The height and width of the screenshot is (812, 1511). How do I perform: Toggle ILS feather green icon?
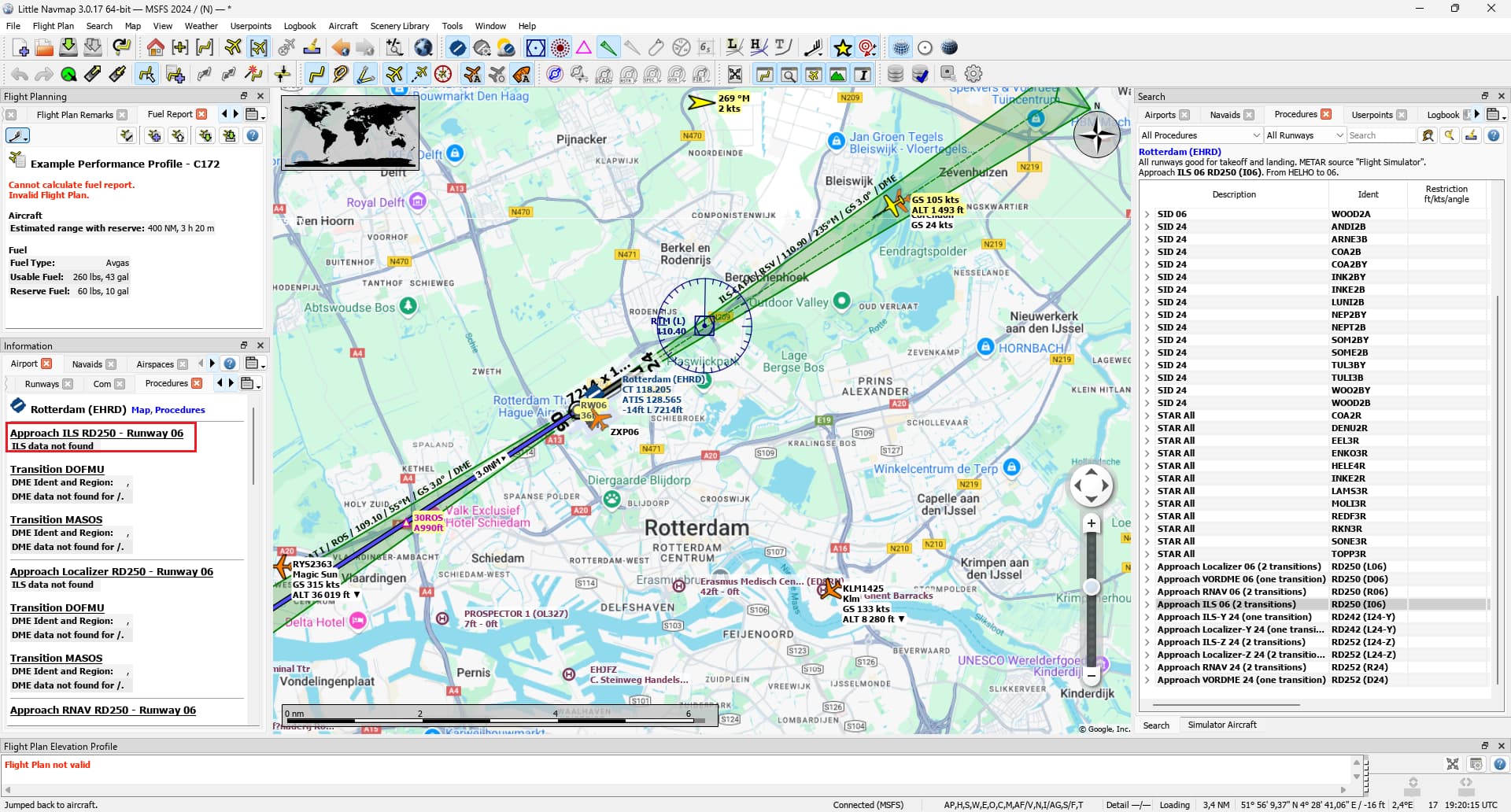608,48
